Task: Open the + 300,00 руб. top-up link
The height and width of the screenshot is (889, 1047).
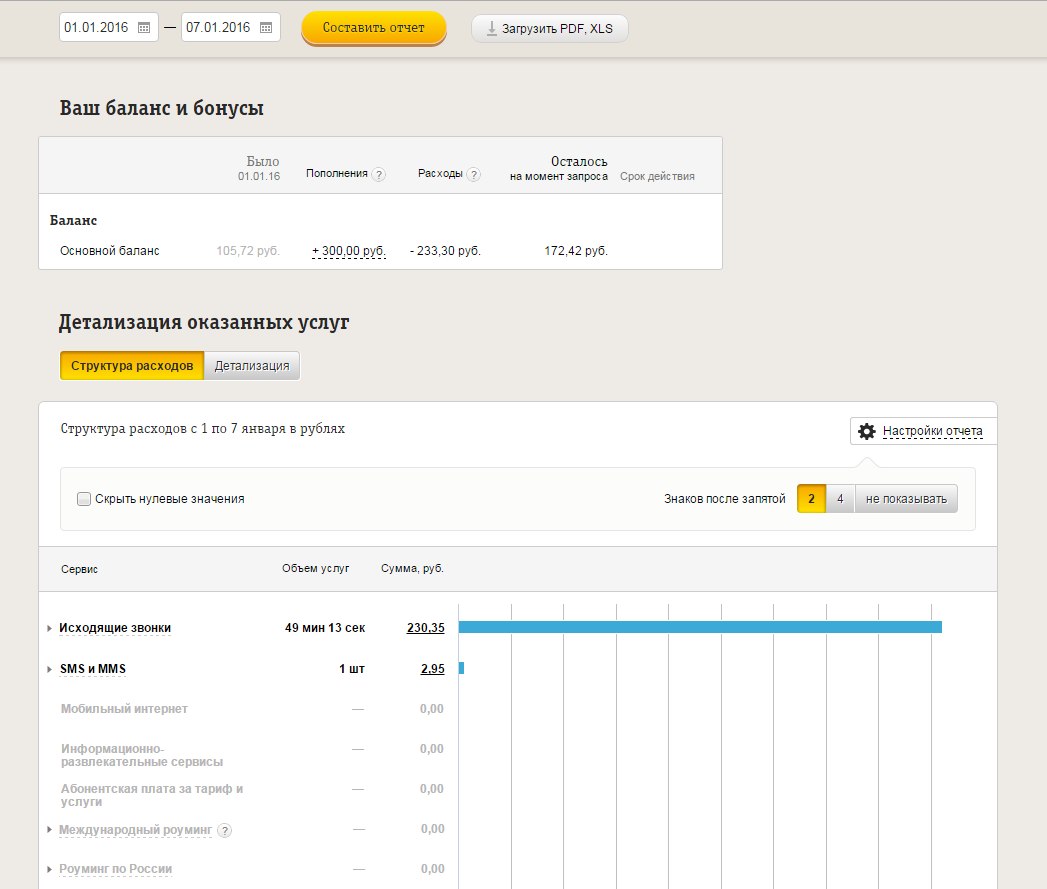Action: tap(349, 251)
